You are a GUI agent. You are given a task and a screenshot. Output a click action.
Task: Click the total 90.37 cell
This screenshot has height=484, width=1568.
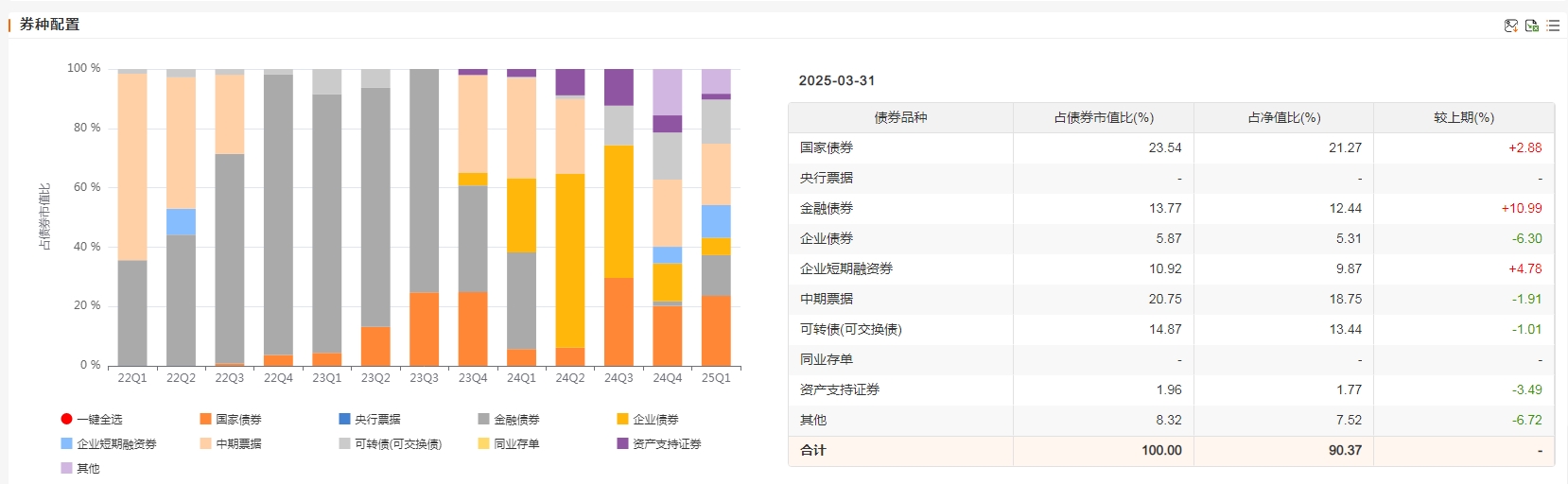coord(1346,450)
